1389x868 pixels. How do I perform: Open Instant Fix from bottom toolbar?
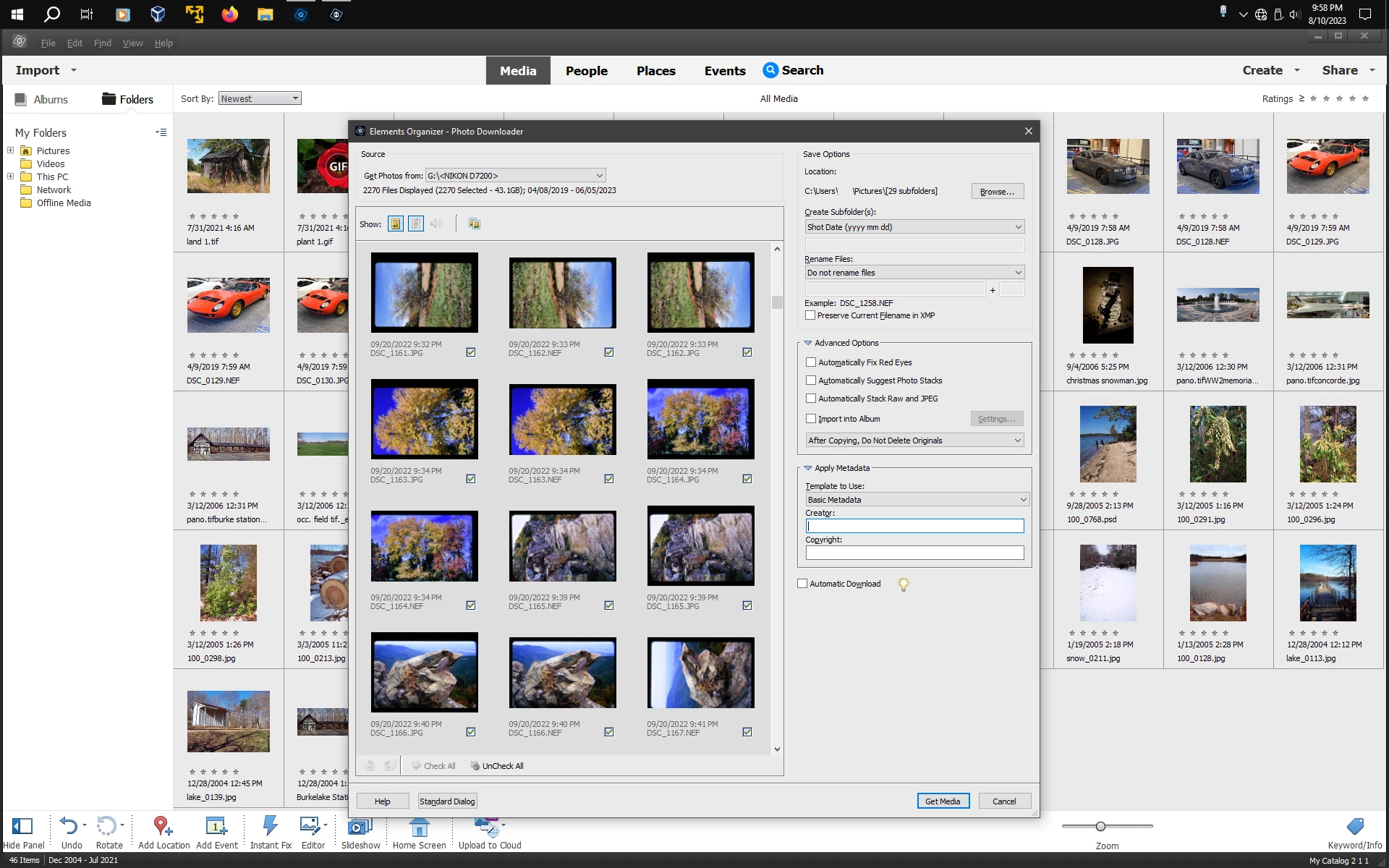(x=271, y=826)
